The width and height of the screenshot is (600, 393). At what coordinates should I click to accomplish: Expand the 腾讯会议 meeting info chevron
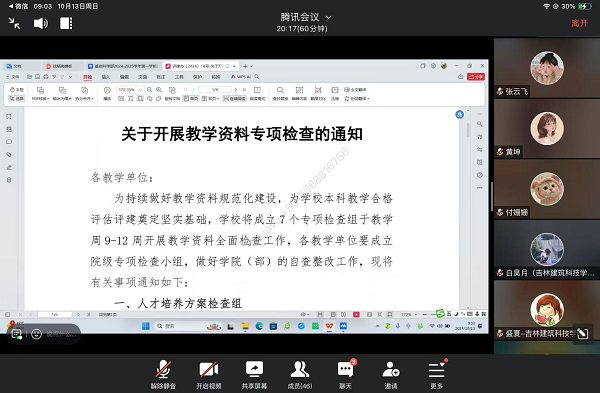pos(328,17)
